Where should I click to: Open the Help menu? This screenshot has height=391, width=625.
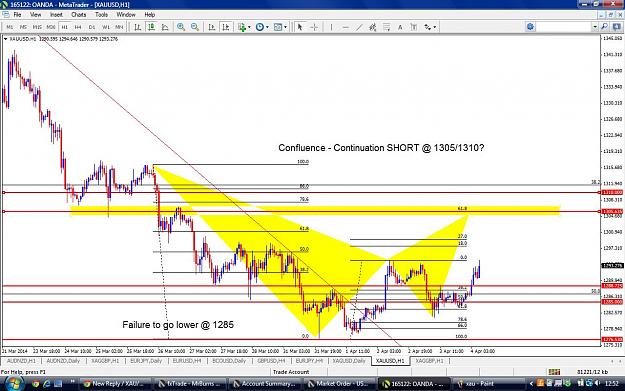[149, 14]
